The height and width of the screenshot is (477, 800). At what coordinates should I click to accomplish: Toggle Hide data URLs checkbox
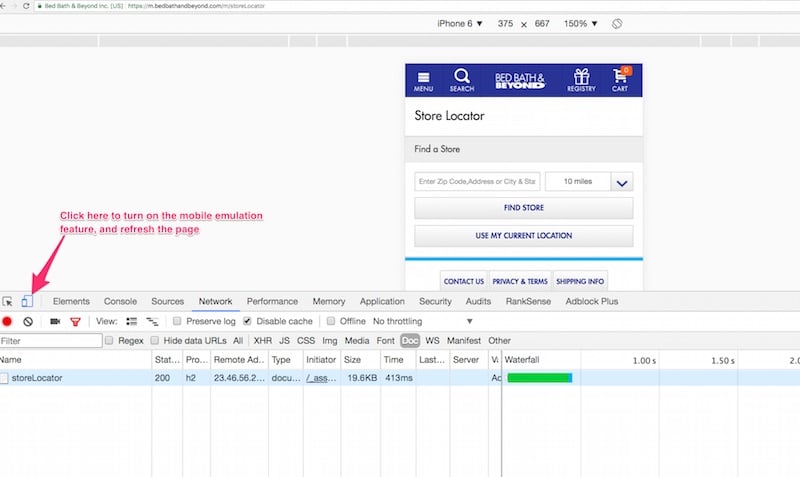point(155,340)
